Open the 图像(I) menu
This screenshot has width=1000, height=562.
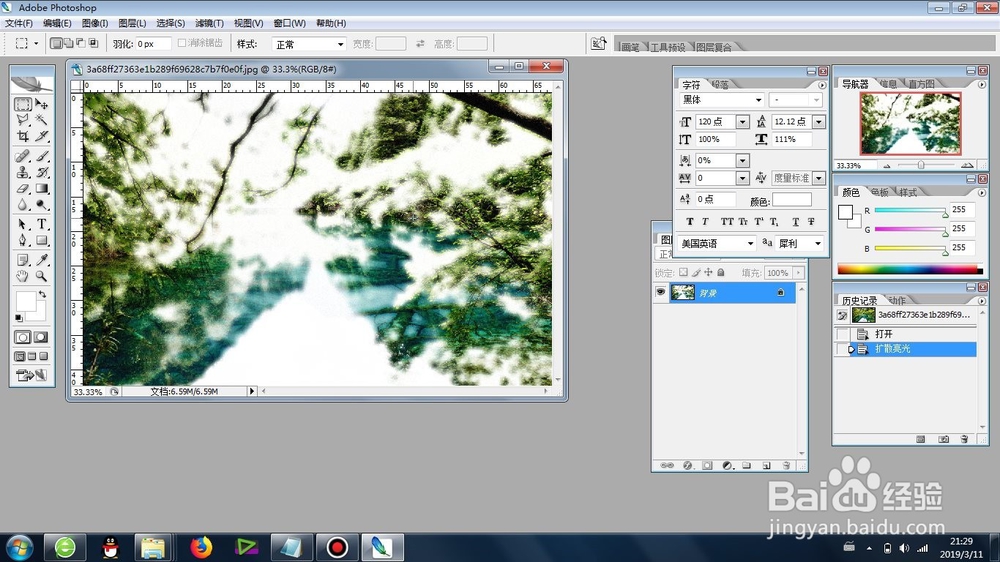tap(95, 23)
